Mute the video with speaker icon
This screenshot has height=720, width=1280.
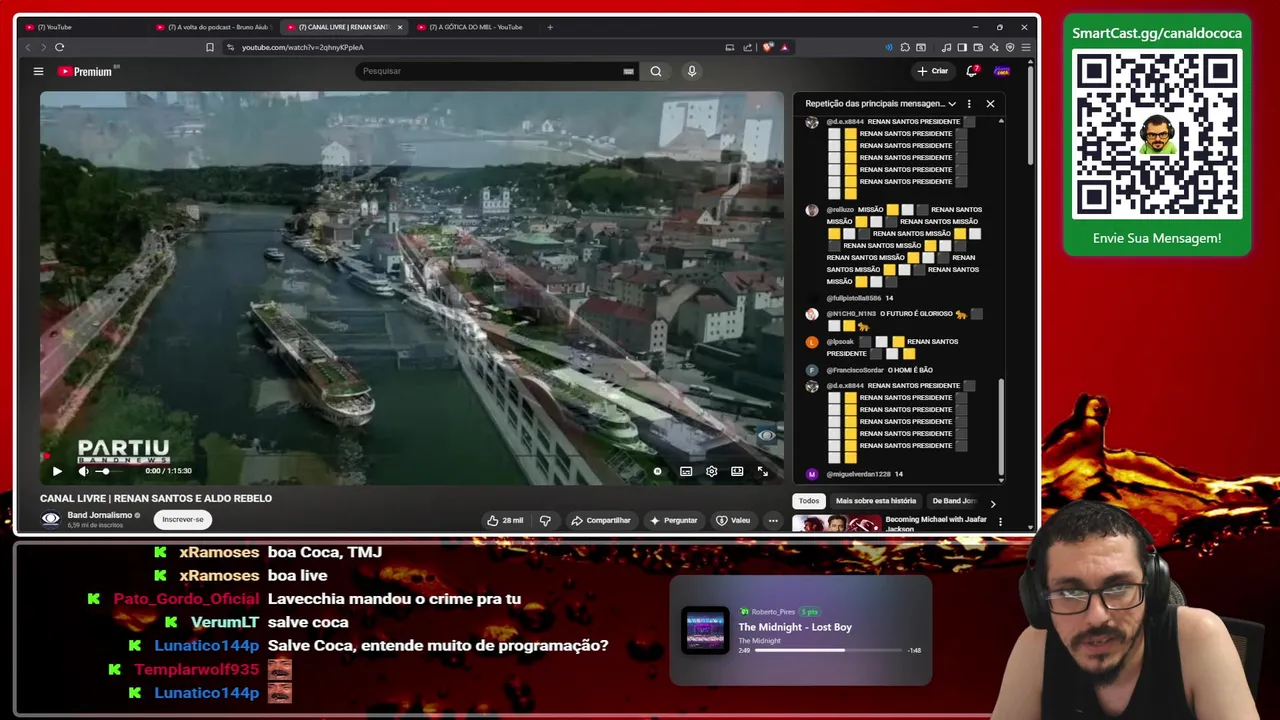(x=83, y=471)
